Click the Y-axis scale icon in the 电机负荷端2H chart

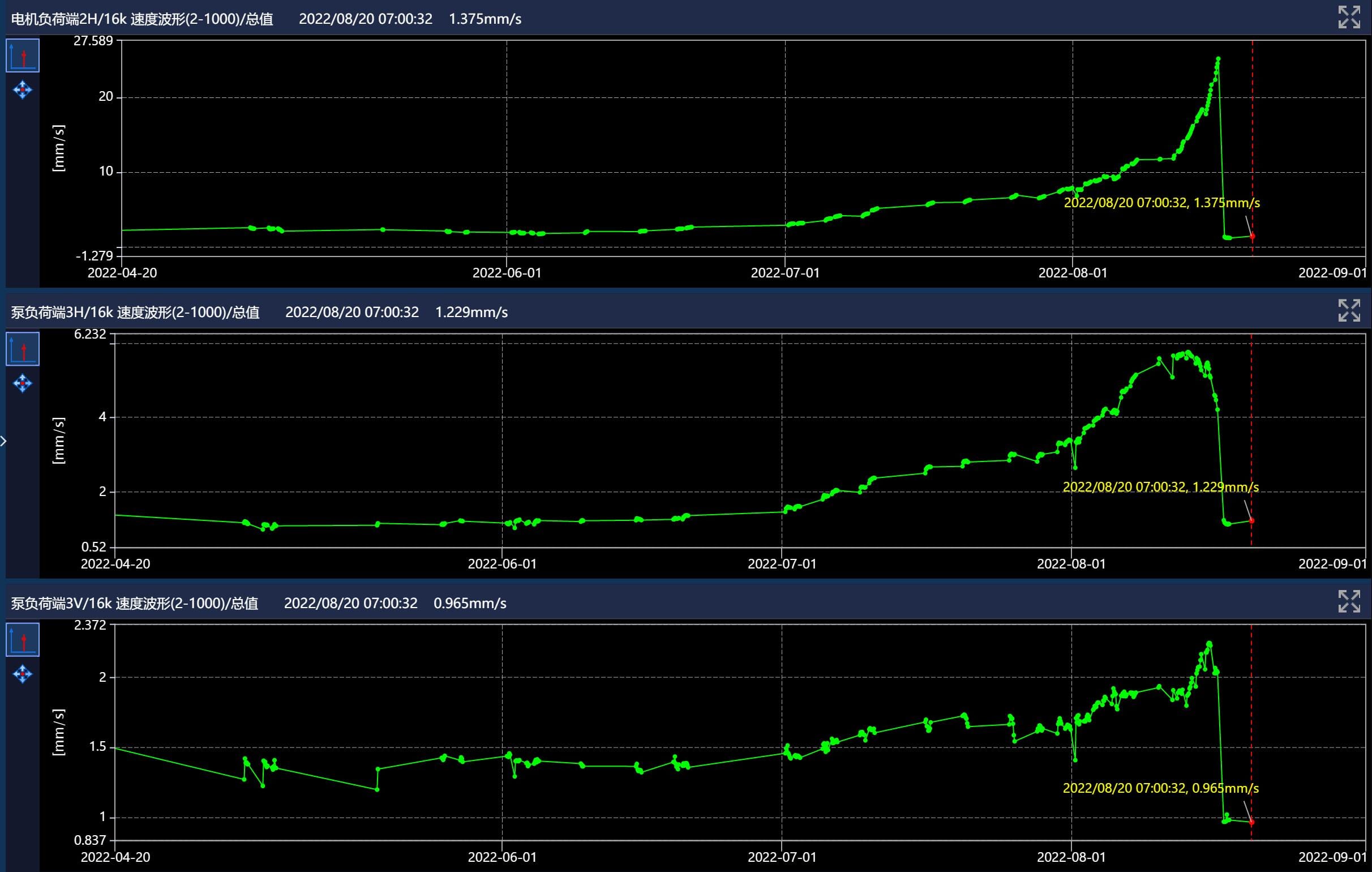pos(23,56)
